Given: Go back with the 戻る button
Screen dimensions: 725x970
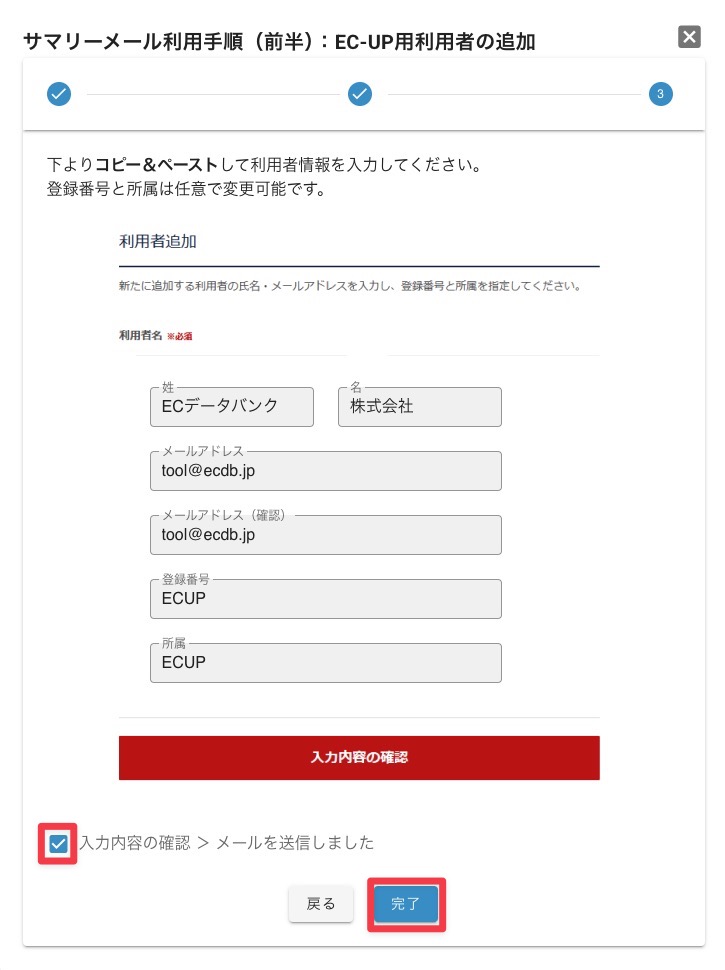Looking at the screenshot, I should pos(321,904).
